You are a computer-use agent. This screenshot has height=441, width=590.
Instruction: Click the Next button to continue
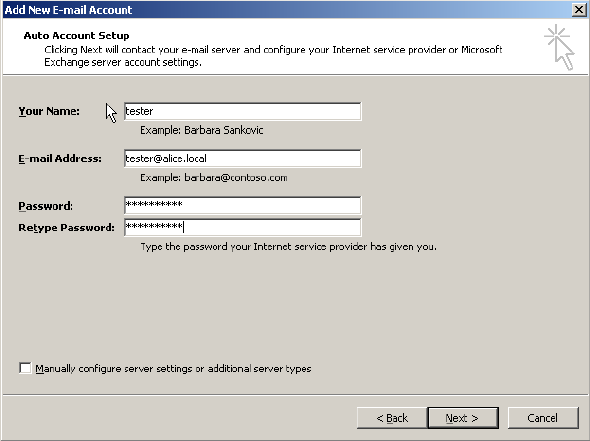point(463,418)
